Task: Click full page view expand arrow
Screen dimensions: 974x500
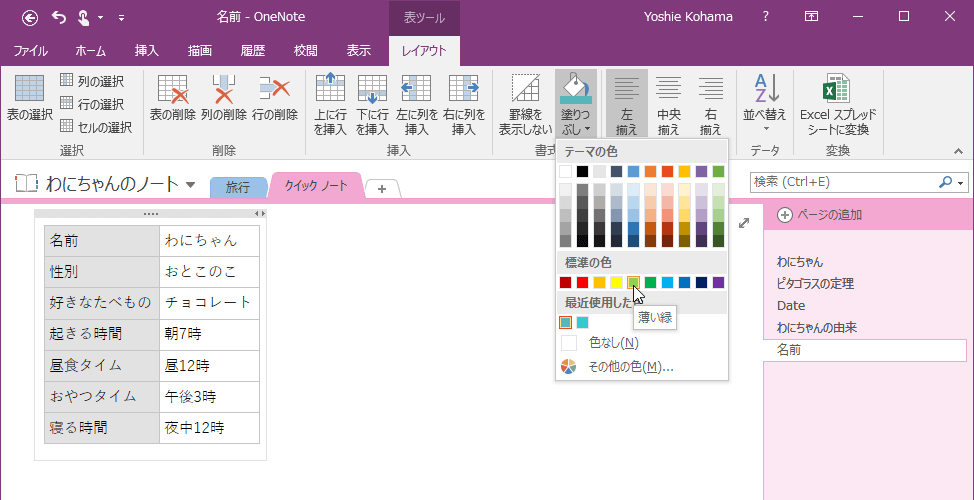Action: (x=744, y=223)
